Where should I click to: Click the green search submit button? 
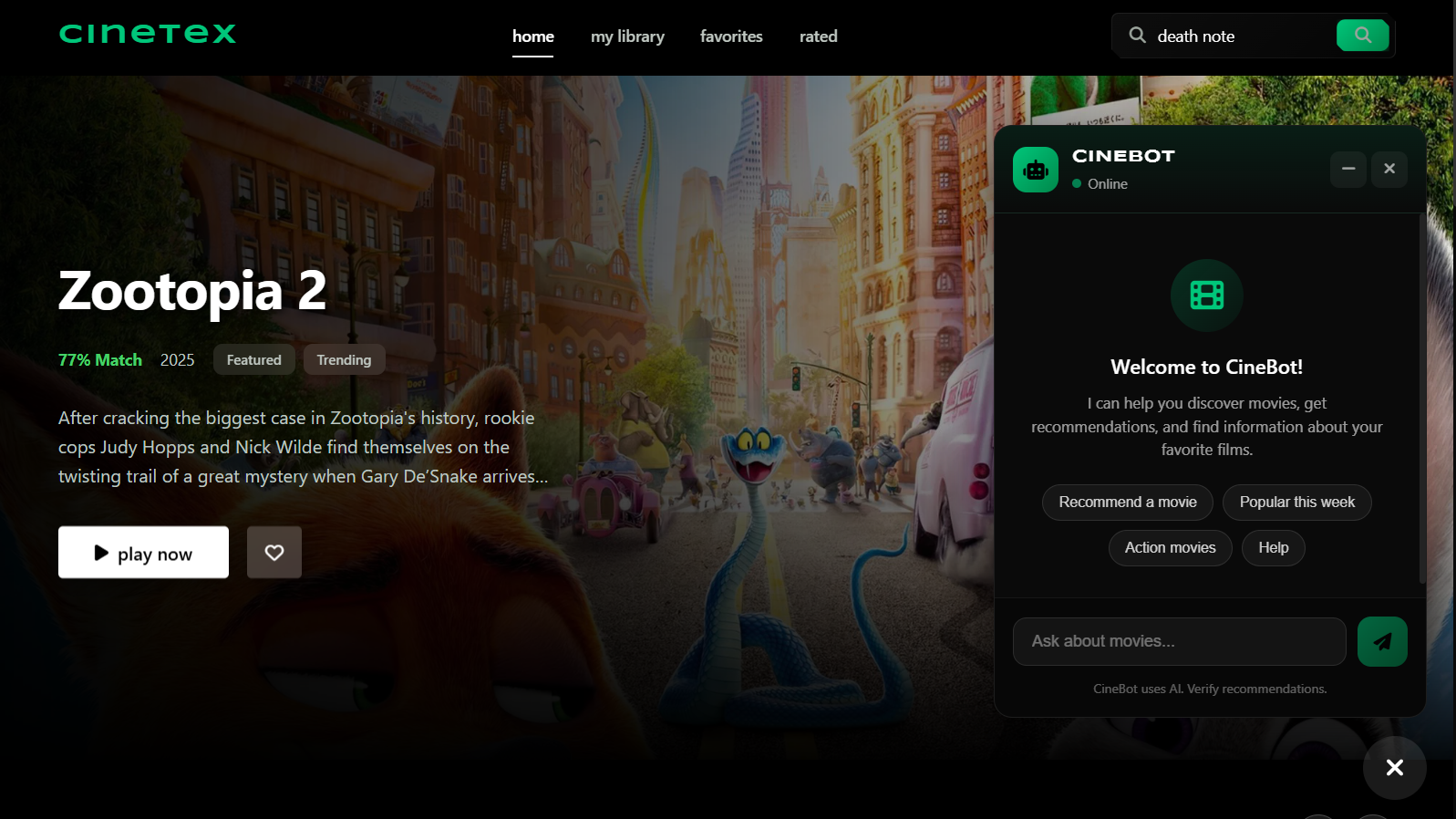point(1362,35)
